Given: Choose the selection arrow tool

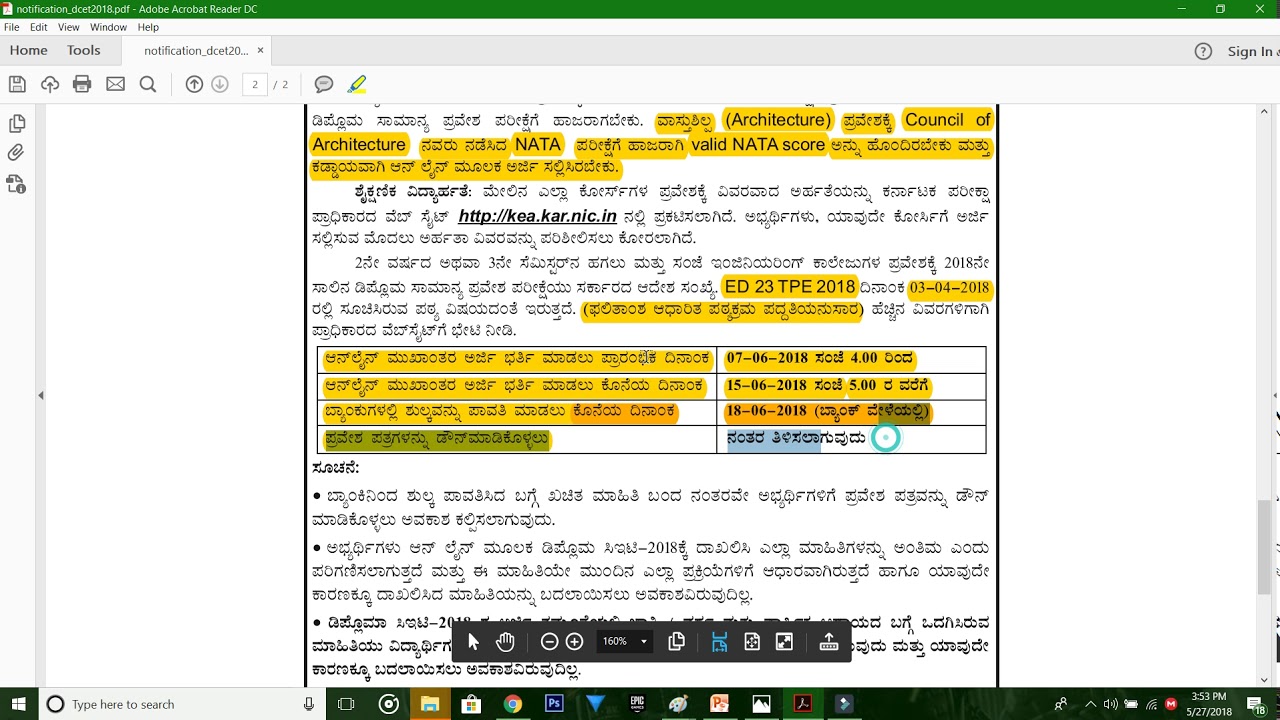Looking at the screenshot, I should 474,642.
